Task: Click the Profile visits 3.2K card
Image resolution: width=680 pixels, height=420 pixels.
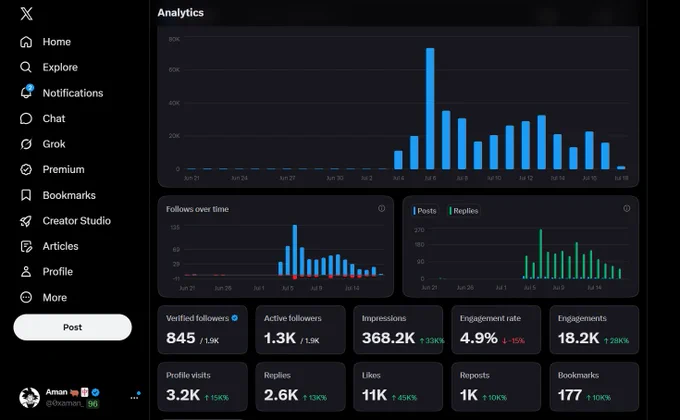Action: (x=203, y=387)
